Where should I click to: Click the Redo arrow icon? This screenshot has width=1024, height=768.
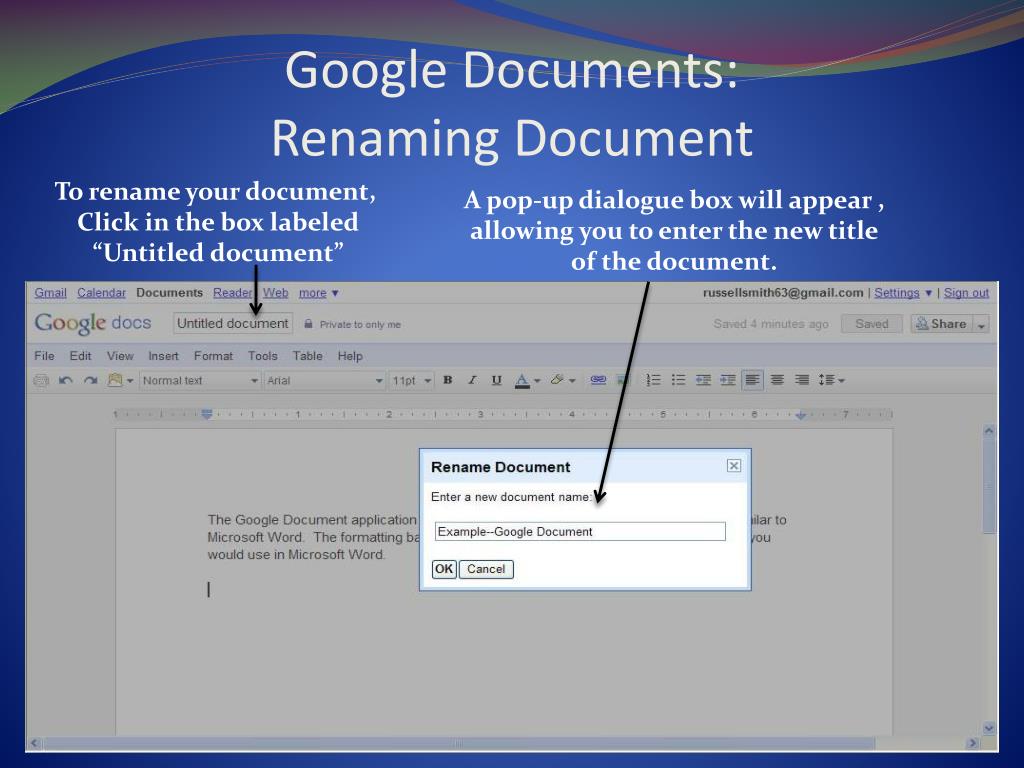coord(90,381)
